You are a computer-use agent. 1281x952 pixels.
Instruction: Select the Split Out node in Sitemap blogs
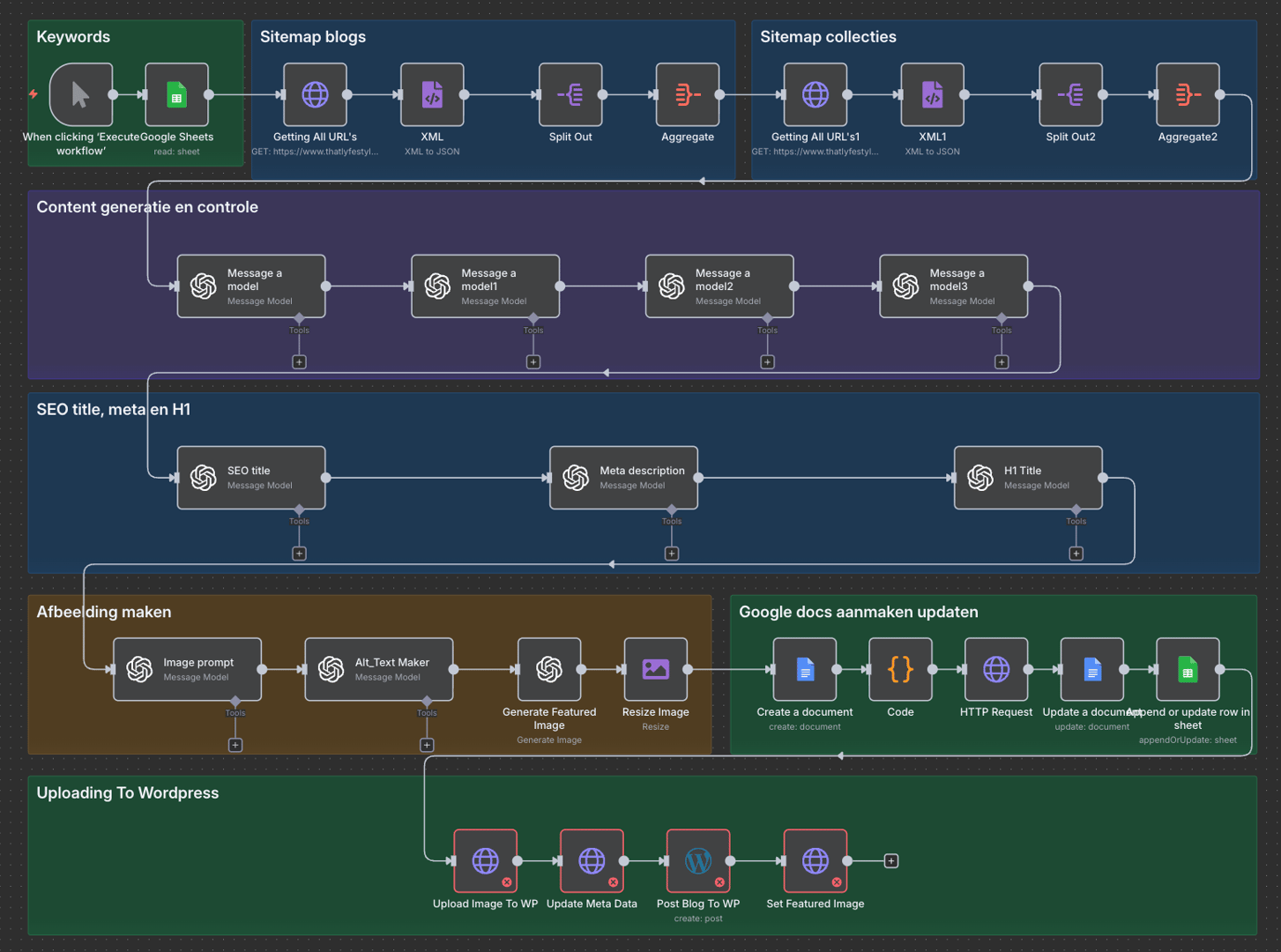click(570, 94)
